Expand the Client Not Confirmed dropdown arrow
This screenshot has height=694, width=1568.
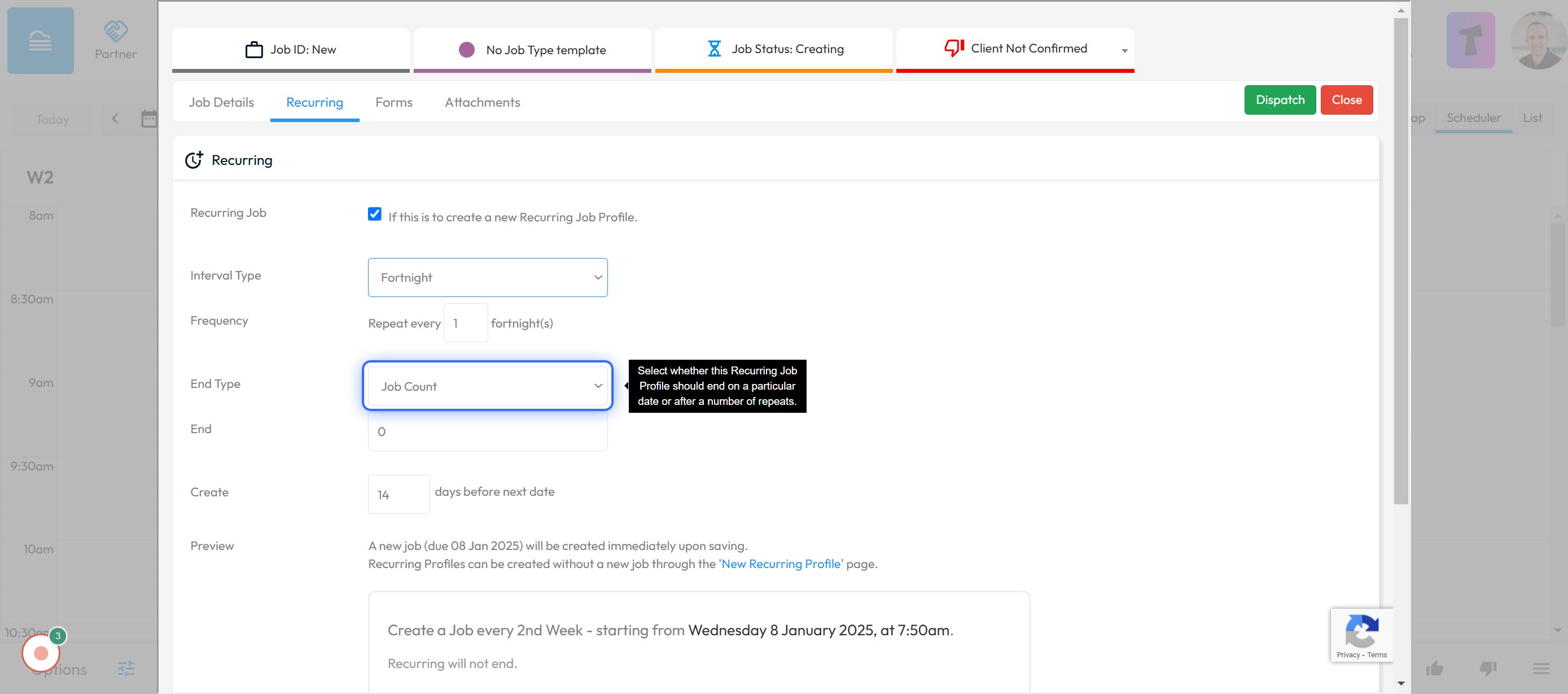tap(1124, 51)
